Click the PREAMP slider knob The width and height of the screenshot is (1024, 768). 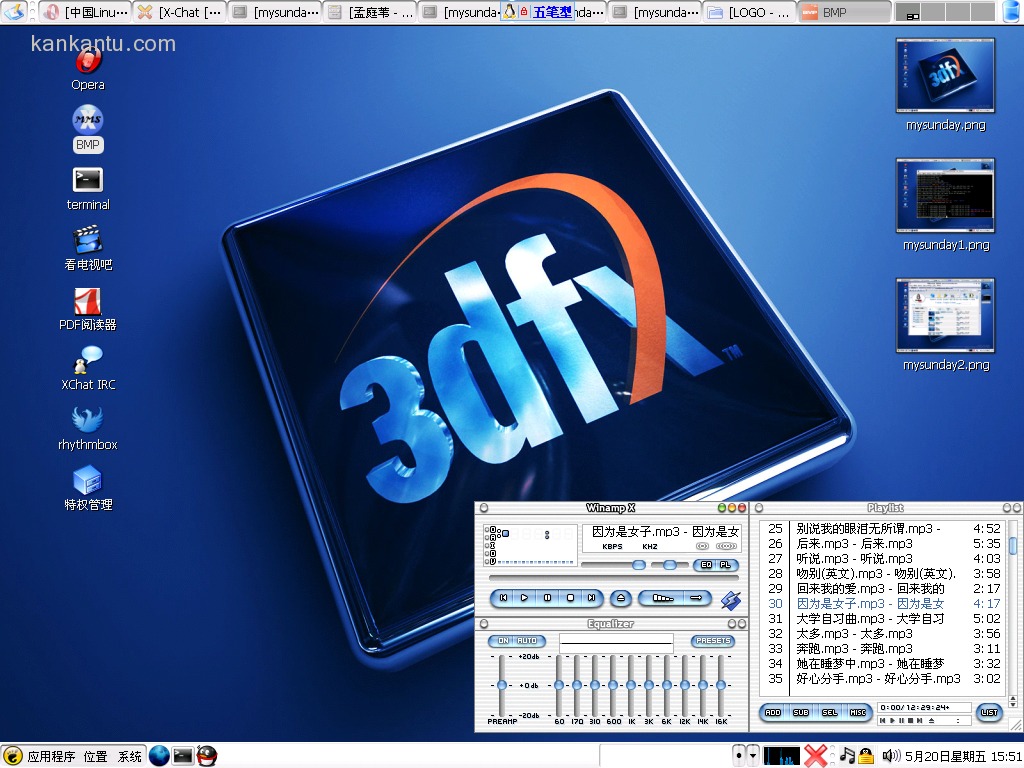[502, 685]
